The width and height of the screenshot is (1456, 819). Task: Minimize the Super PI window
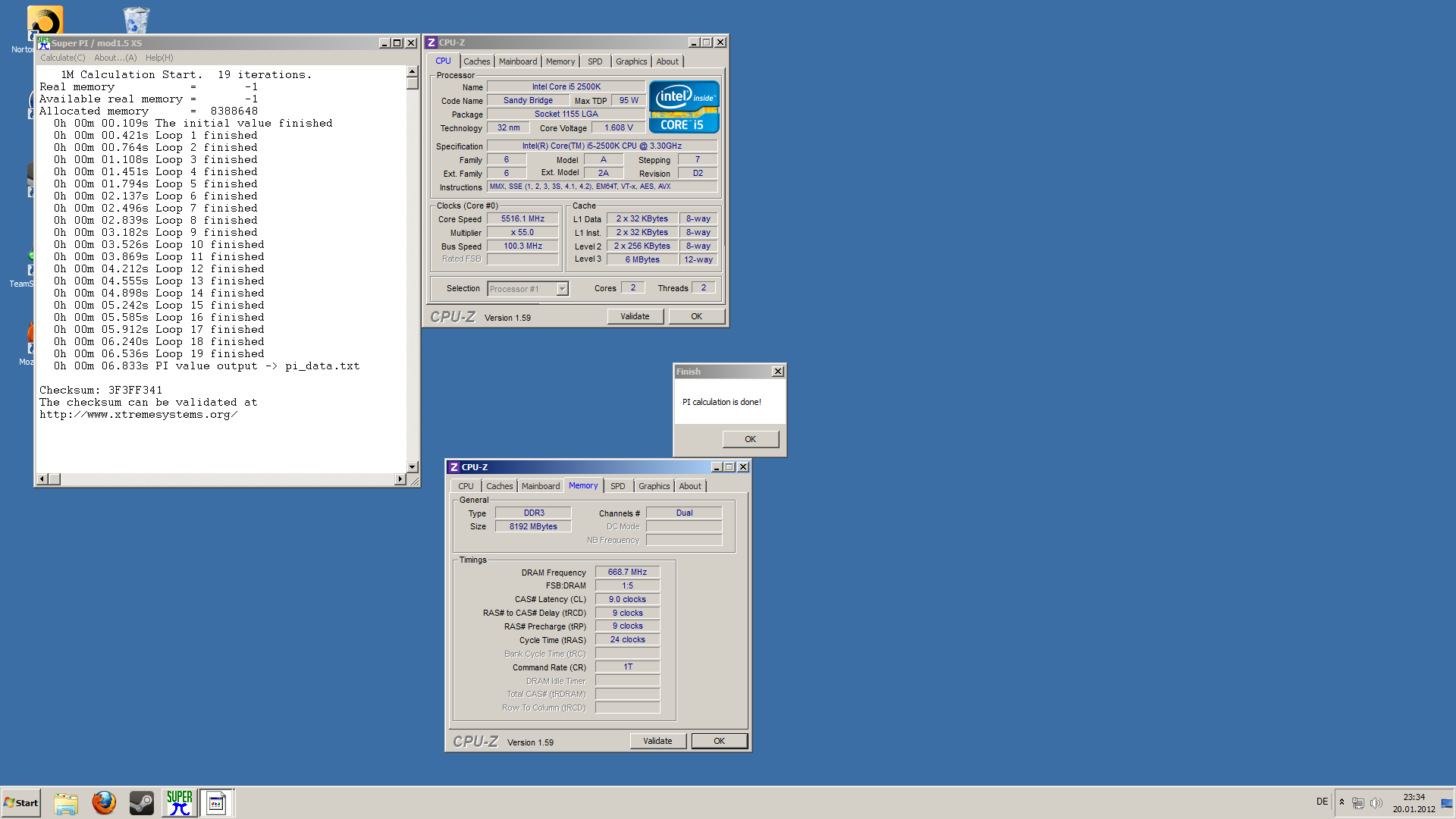(x=384, y=43)
